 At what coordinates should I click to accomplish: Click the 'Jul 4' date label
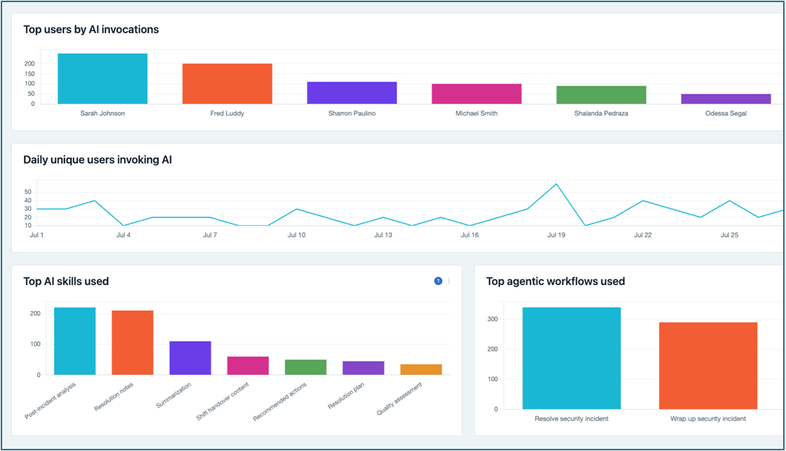(123, 235)
